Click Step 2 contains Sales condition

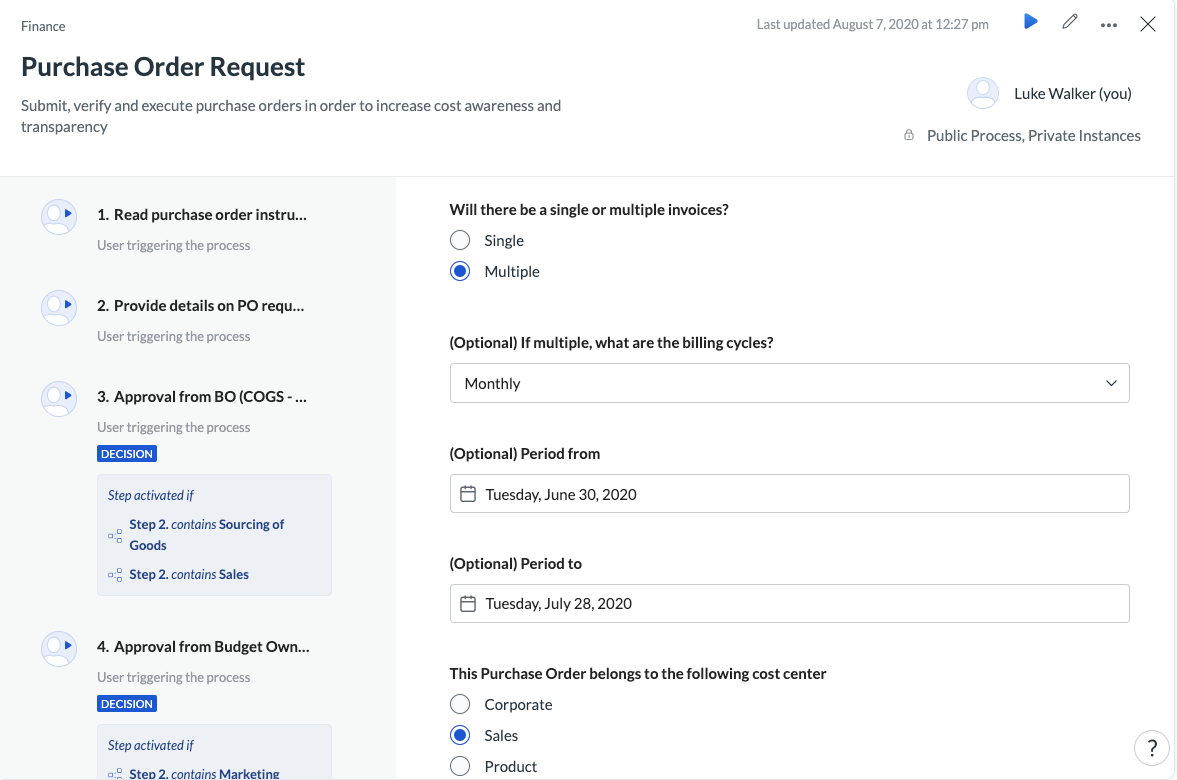click(x=189, y=574)
